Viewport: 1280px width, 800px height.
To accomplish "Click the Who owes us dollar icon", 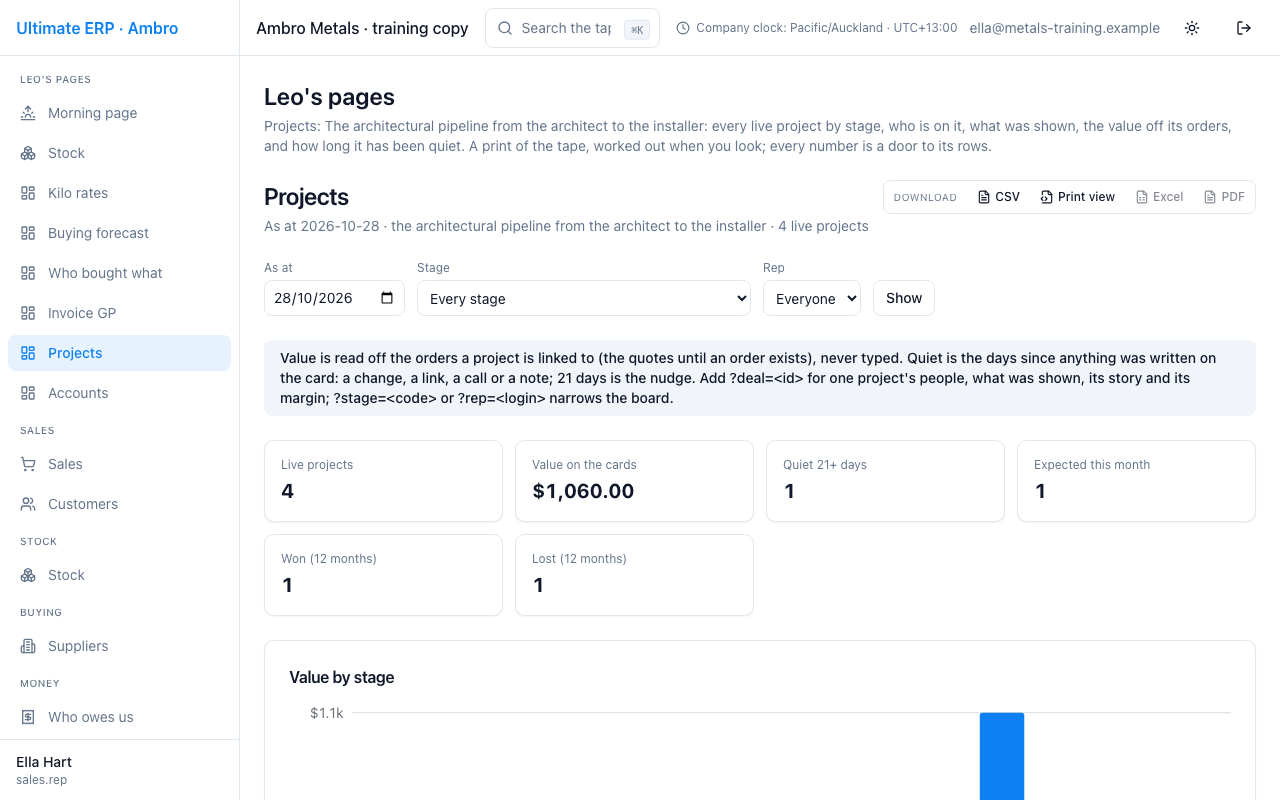I will coord(28,717).
